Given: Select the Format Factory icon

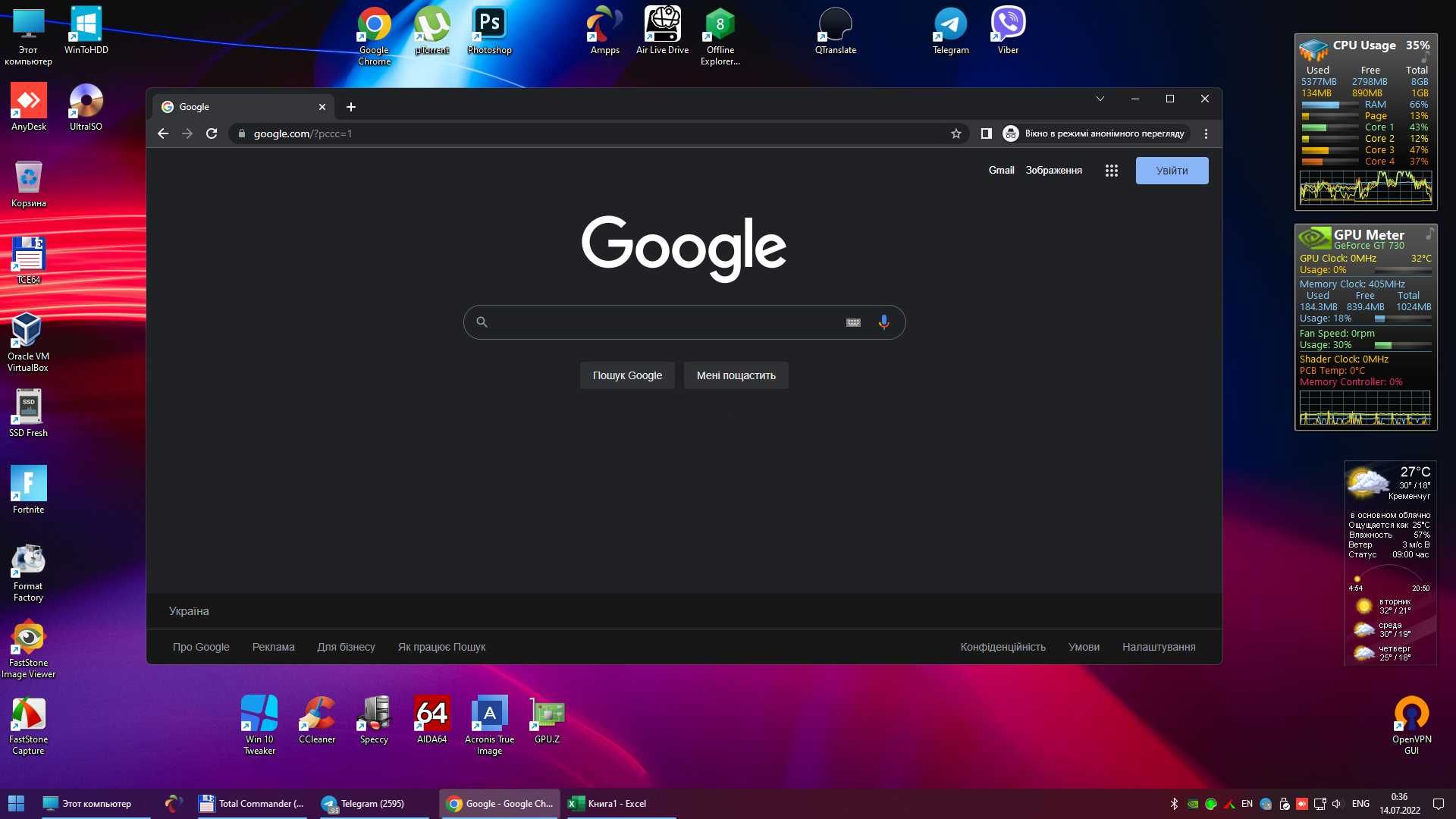Looking at the screenshot, I should pyautogui.click(x=28, y=573).
